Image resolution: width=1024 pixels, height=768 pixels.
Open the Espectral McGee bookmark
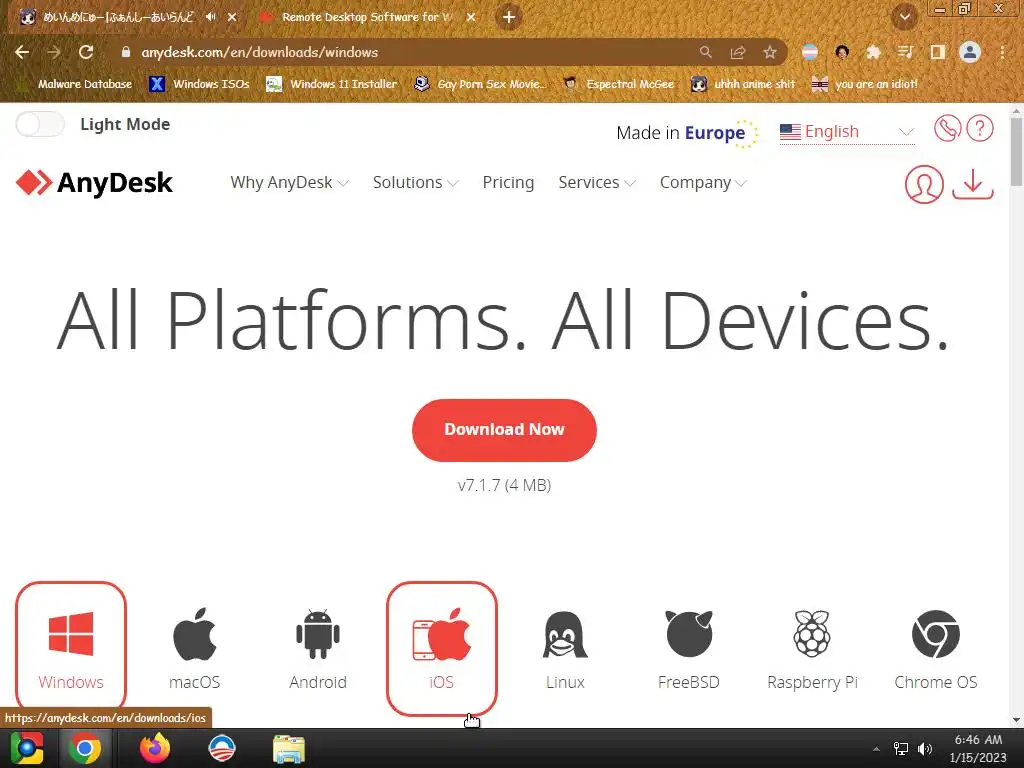(x=619, y=84)
